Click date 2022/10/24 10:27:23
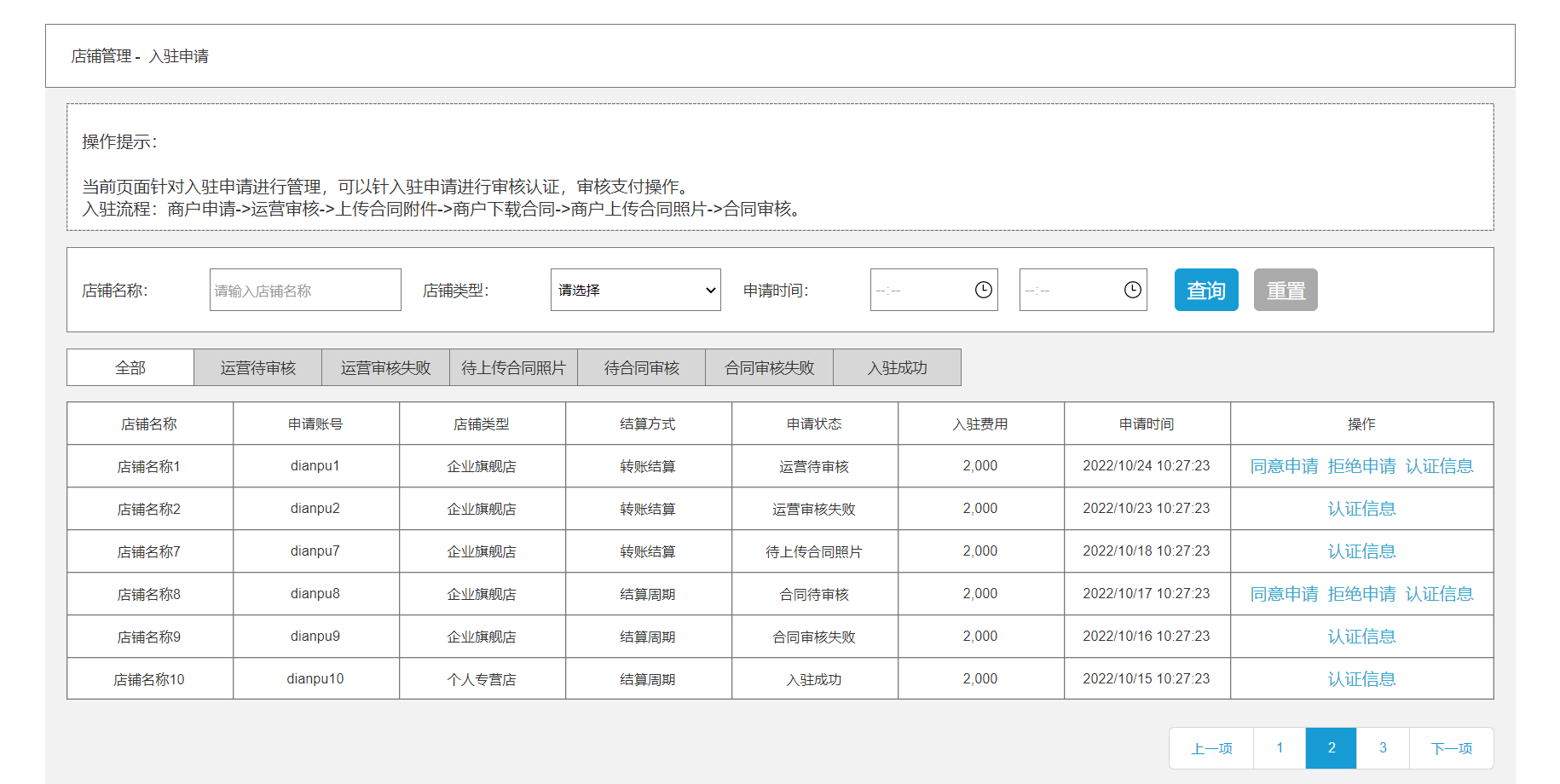The image size is (1560, 784). coord(1147,466)
